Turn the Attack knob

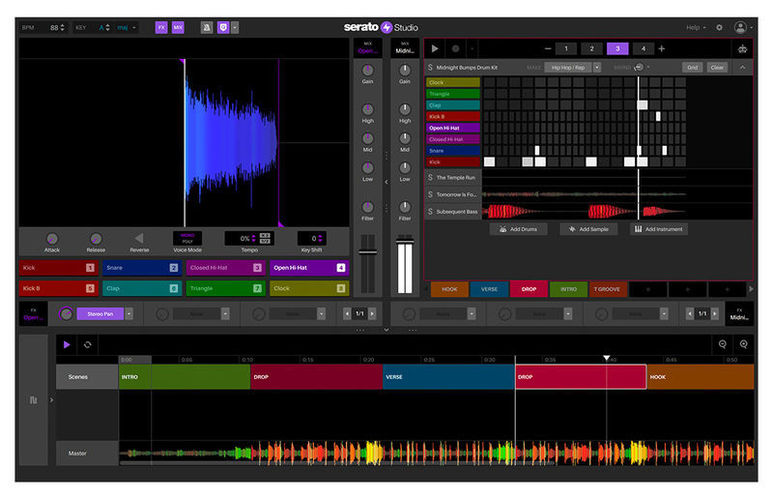tap(52, 239)
